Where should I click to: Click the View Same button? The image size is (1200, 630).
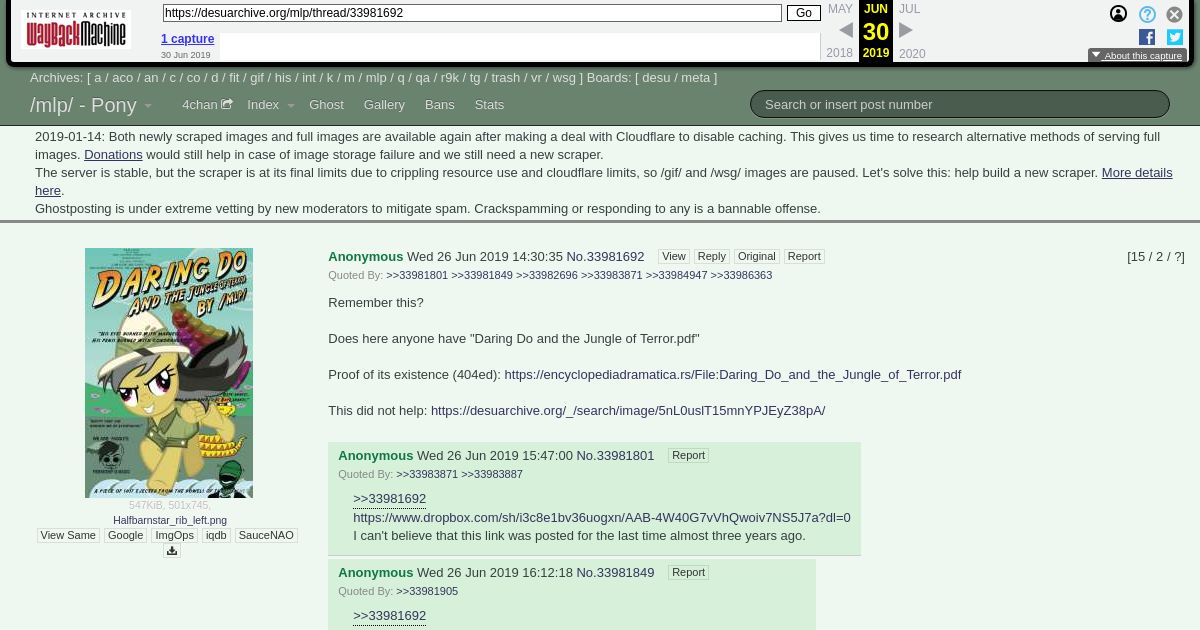(x=68, y=535)
